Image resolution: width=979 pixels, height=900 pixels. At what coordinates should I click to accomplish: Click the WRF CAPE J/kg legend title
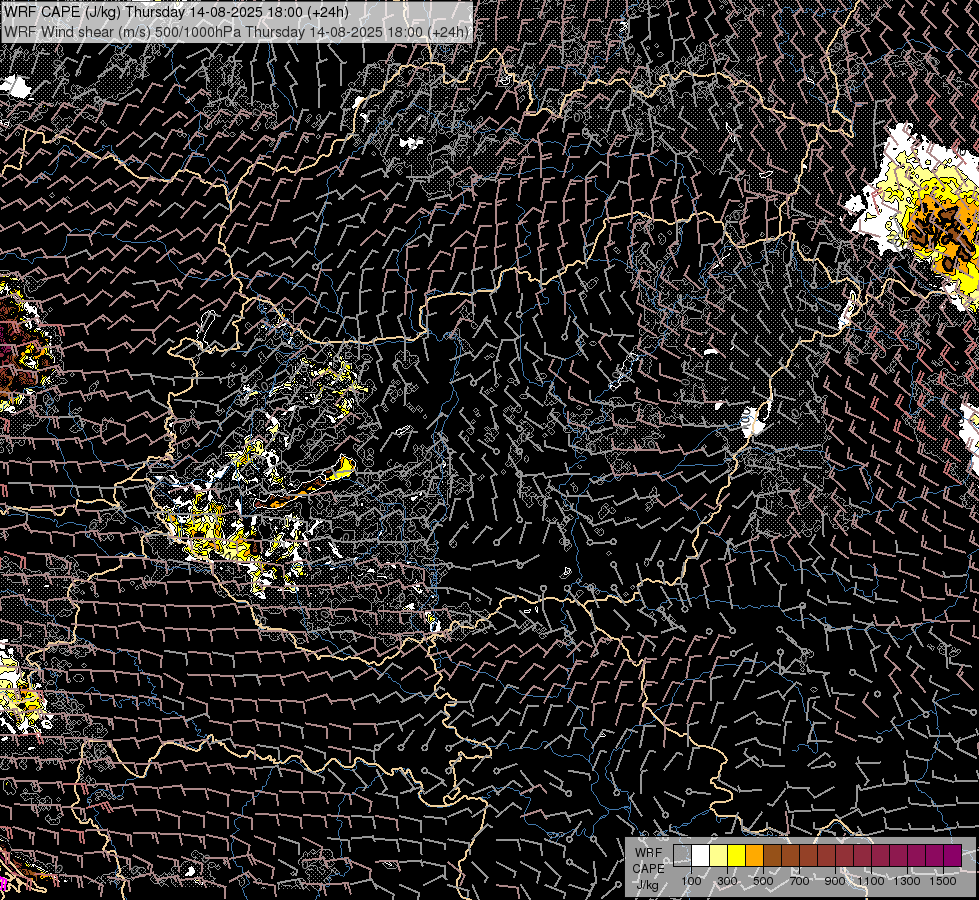[648, 869]
